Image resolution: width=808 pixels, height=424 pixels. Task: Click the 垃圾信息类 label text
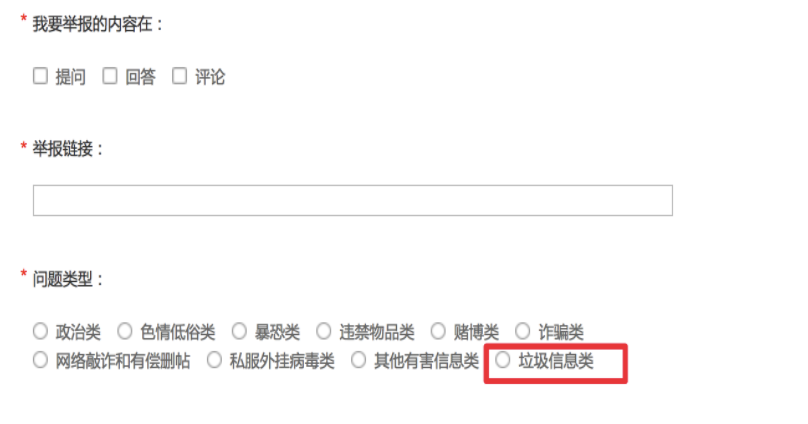[x=556, y=361]
